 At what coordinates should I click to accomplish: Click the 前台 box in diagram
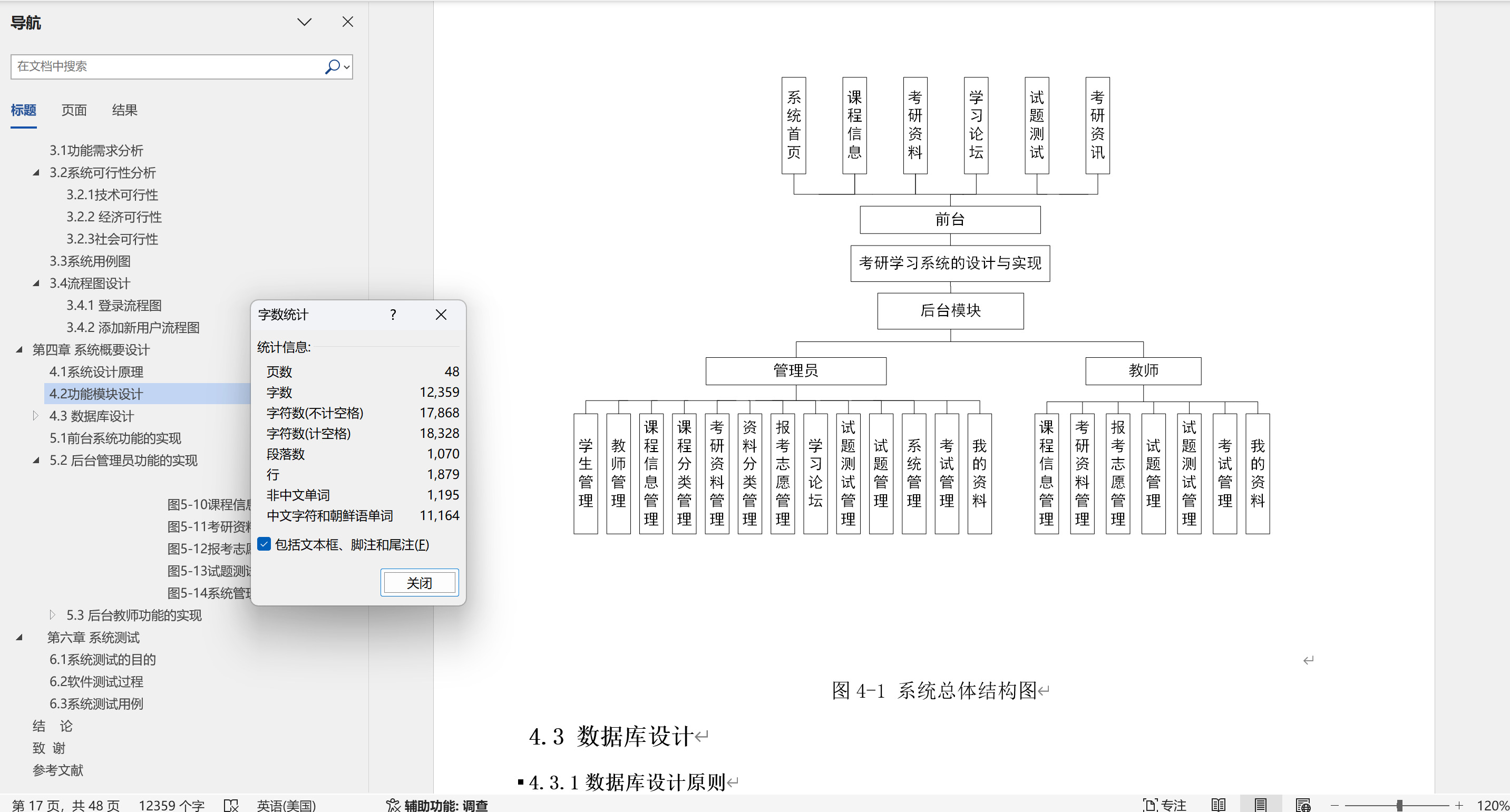pyautogui.click(x=950, y=220)
